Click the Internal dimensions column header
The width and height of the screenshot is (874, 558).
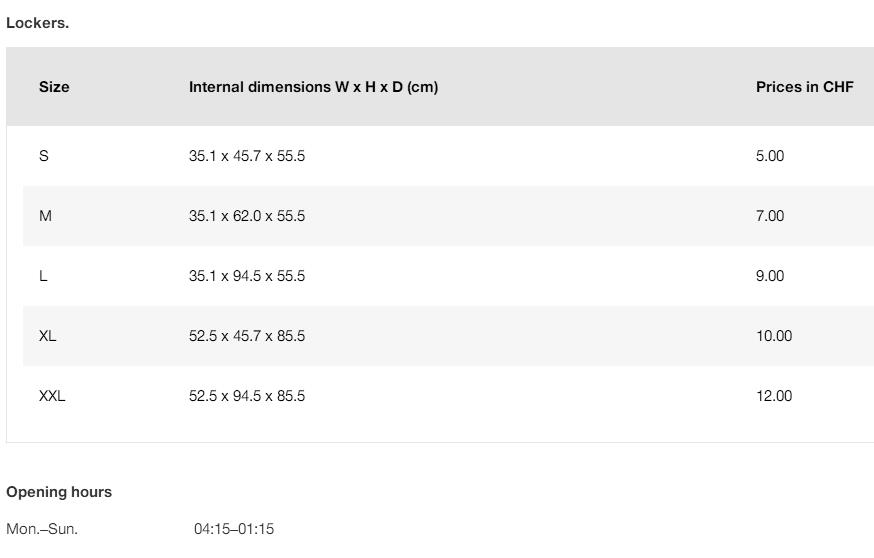(313, 87)
